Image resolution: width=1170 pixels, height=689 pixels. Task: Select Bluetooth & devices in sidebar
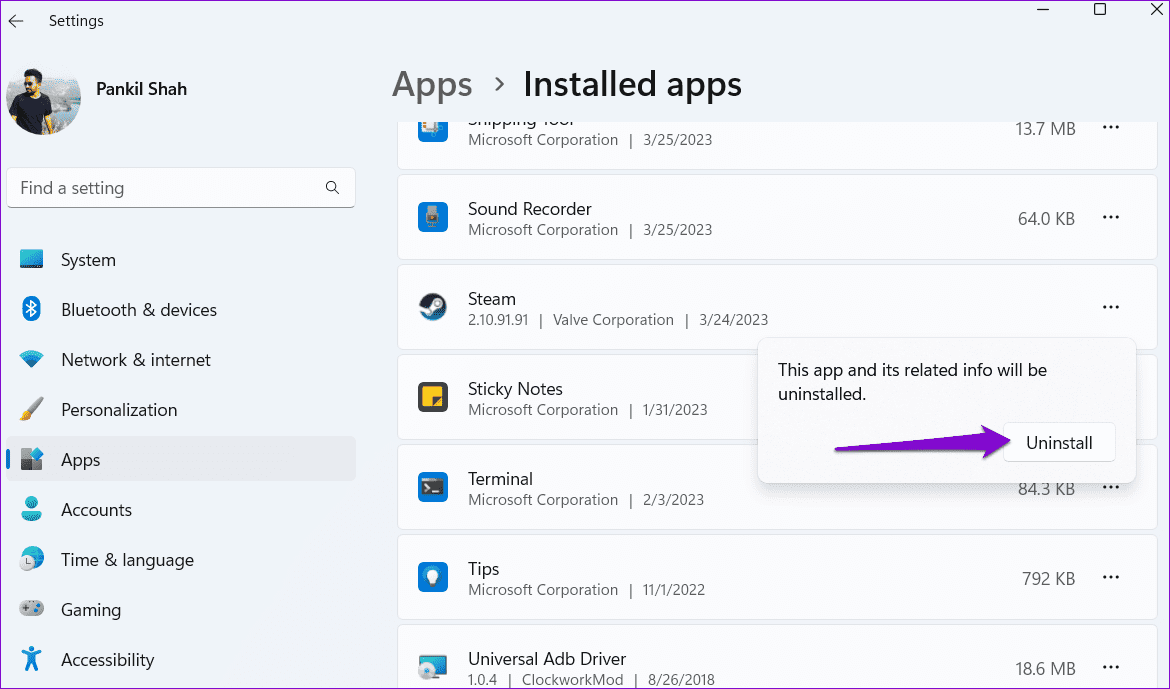pyautogui.click(x=138, y=310)
